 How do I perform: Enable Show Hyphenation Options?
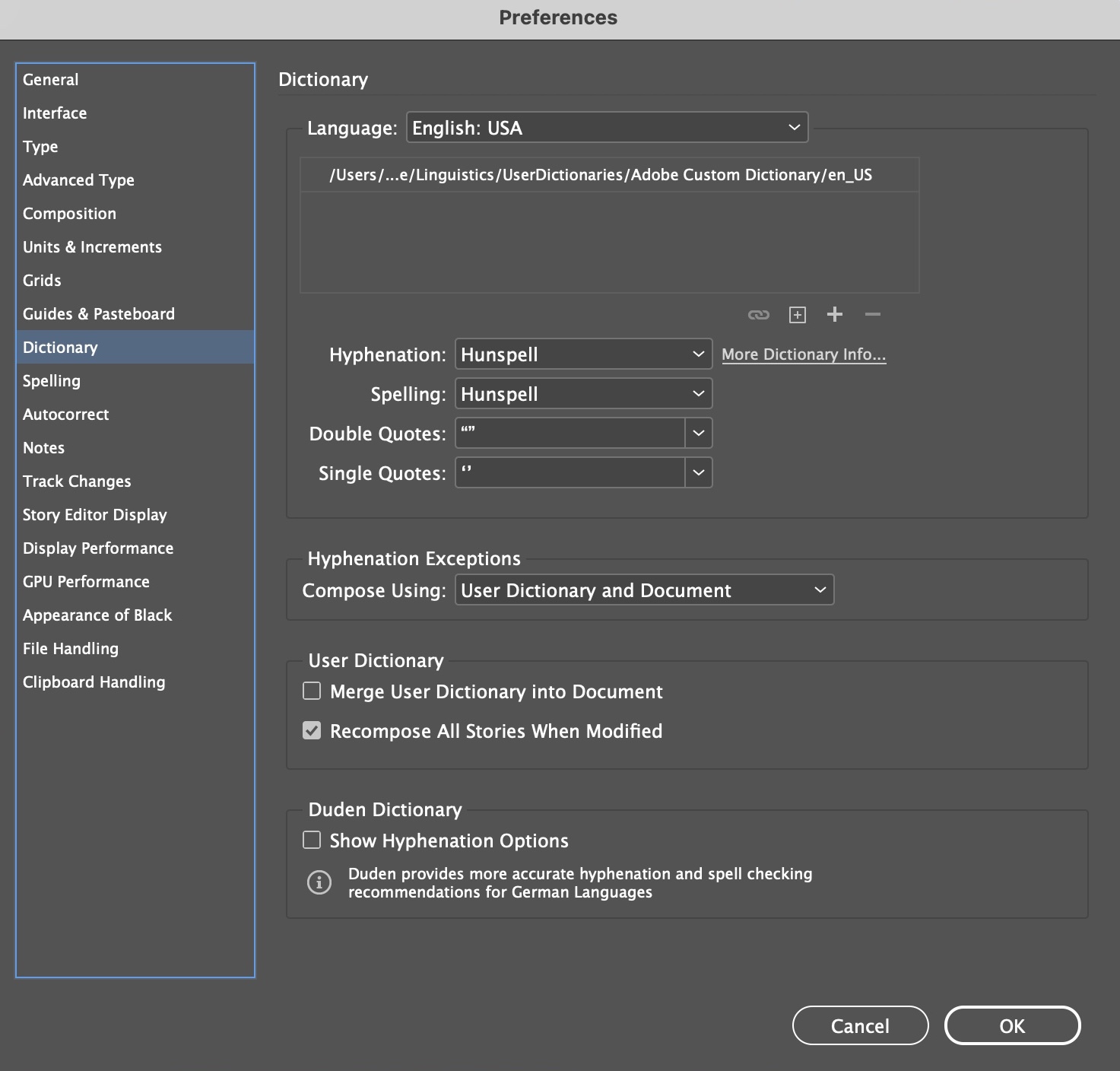[x=312, y=840]
